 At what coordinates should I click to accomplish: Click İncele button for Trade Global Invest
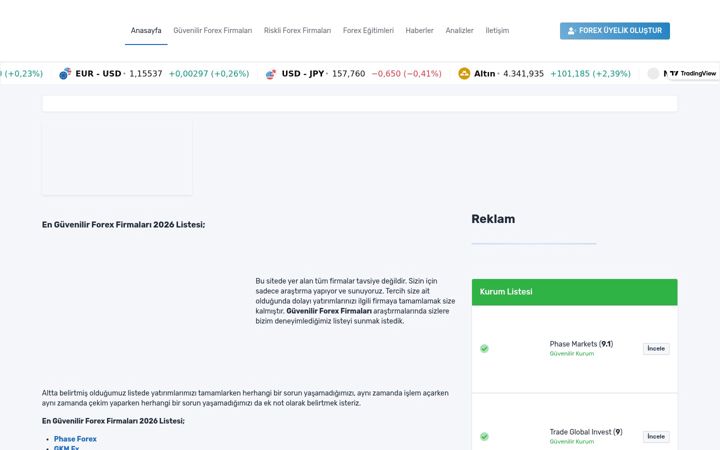pyautogui.click(x=656, y=436)
